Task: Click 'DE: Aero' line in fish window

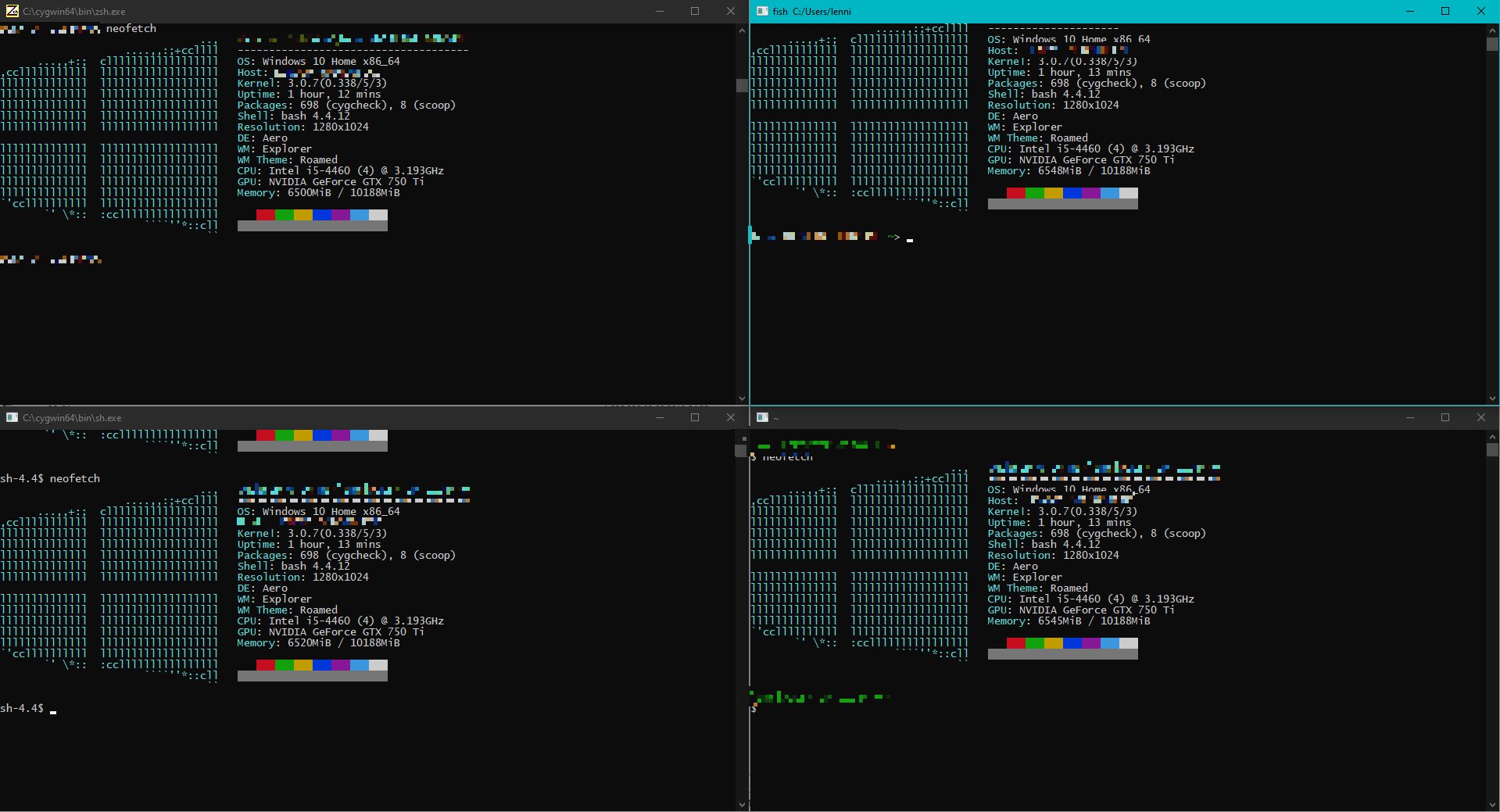Action: point(1012,116)
